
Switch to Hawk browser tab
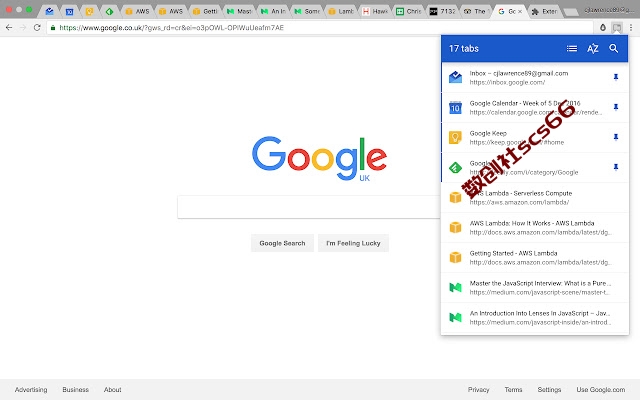pos(374,11)
